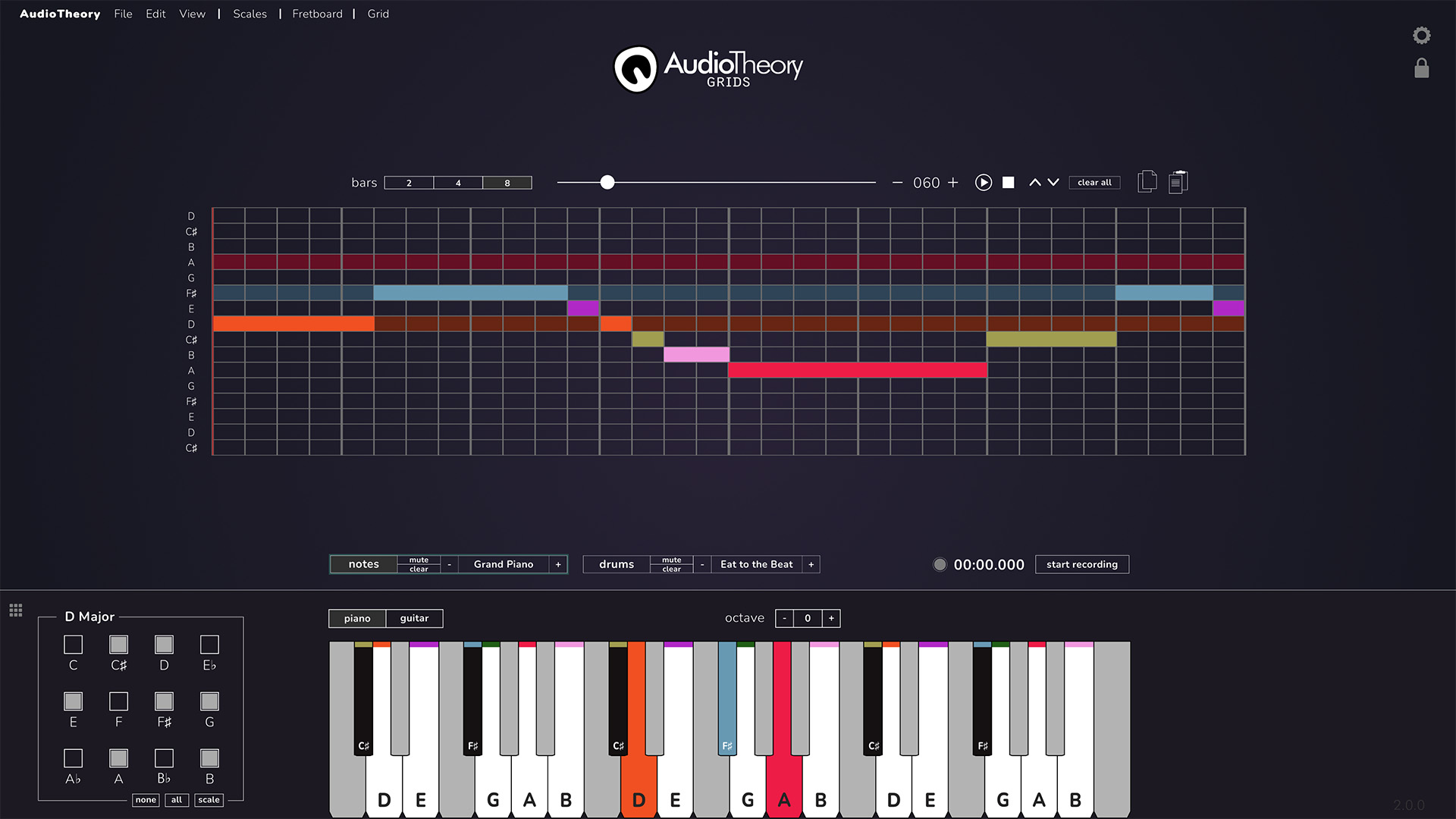The height and width of the screenshot is (819, 1456).
Task: Select the next notes instrument with plus
Action: tap(559, 564)
